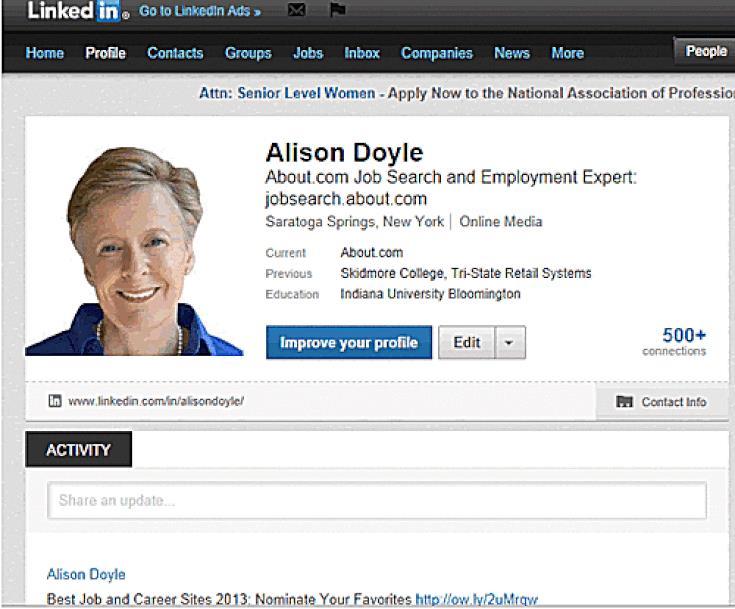The height and width of the screenshot is (609, 735).
Task: Click Best Job and Career Sites 2013 post
Action: 229,599
